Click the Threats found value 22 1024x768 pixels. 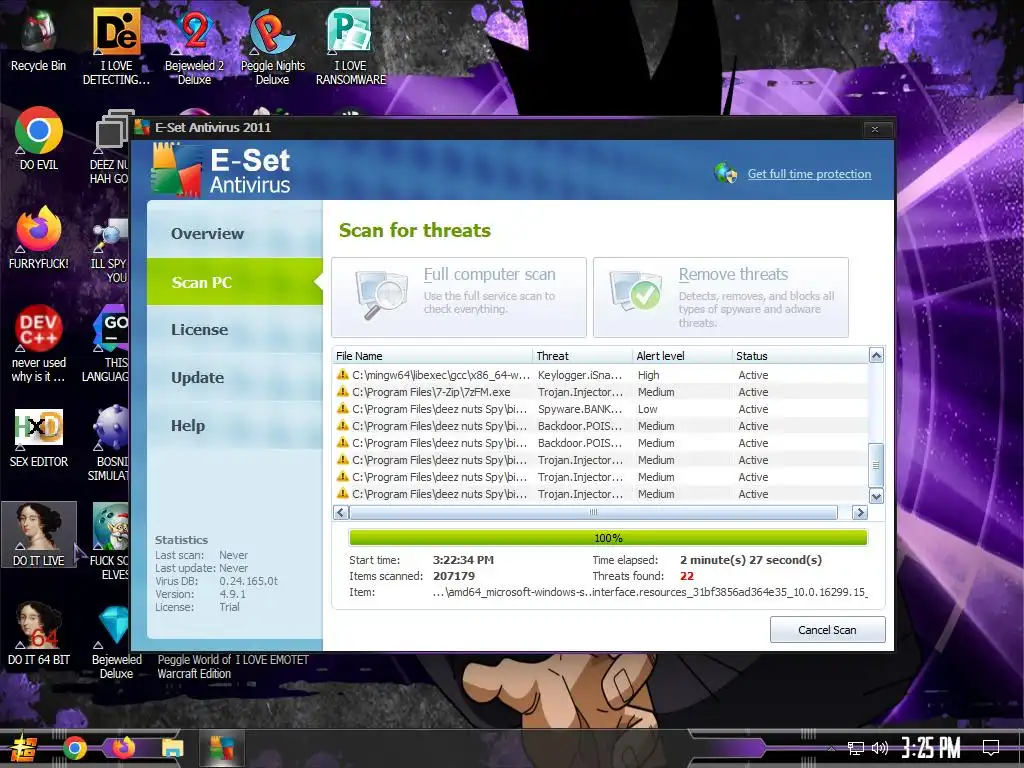[x=687, y=576]
